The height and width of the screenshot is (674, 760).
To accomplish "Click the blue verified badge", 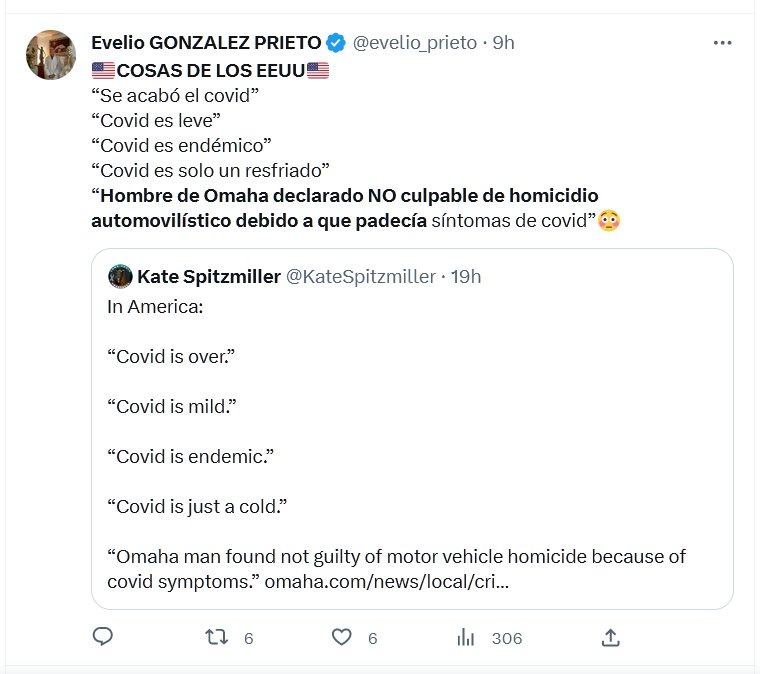I will coord(337,43).
